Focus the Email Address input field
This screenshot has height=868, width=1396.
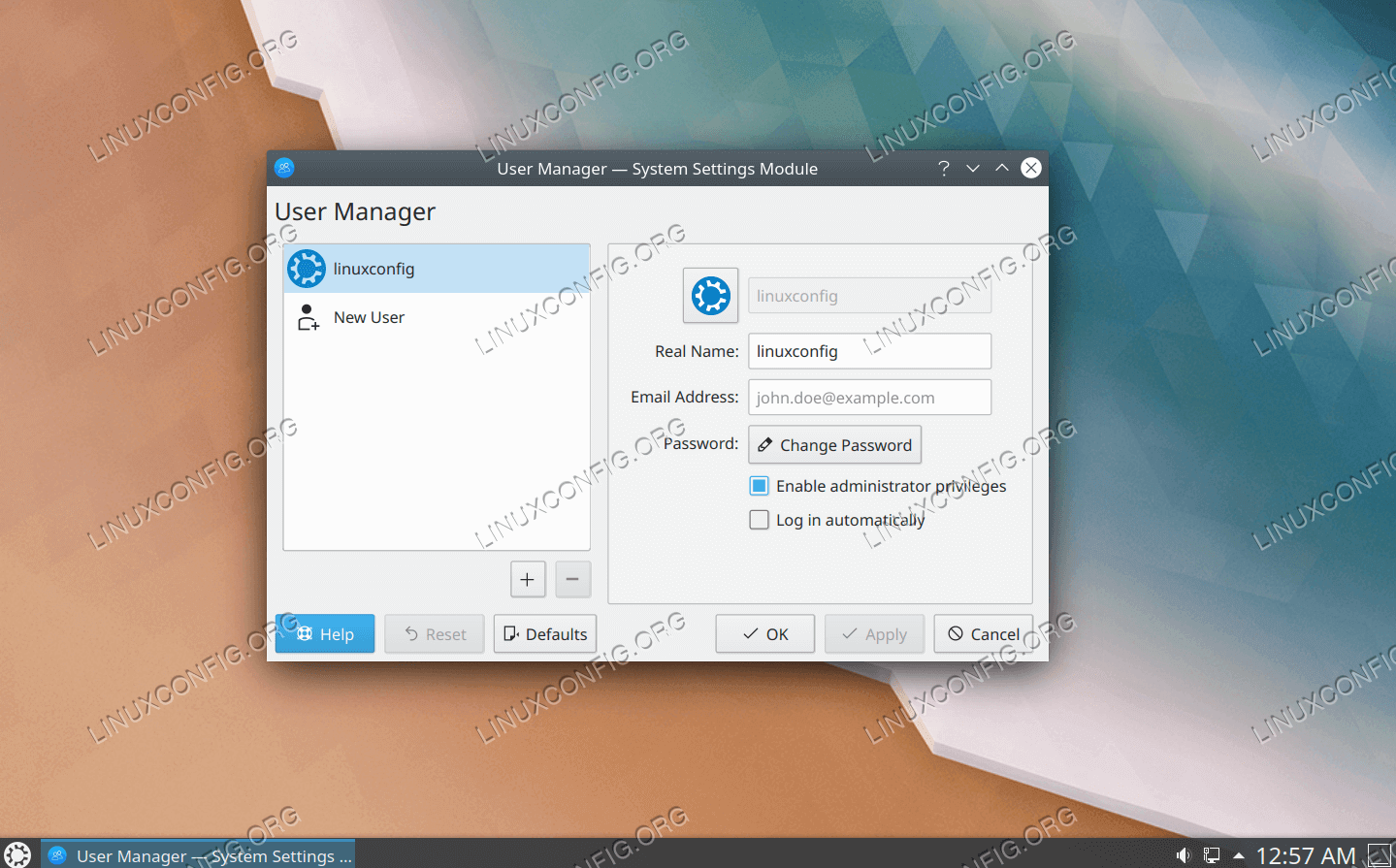coord(869,398)
